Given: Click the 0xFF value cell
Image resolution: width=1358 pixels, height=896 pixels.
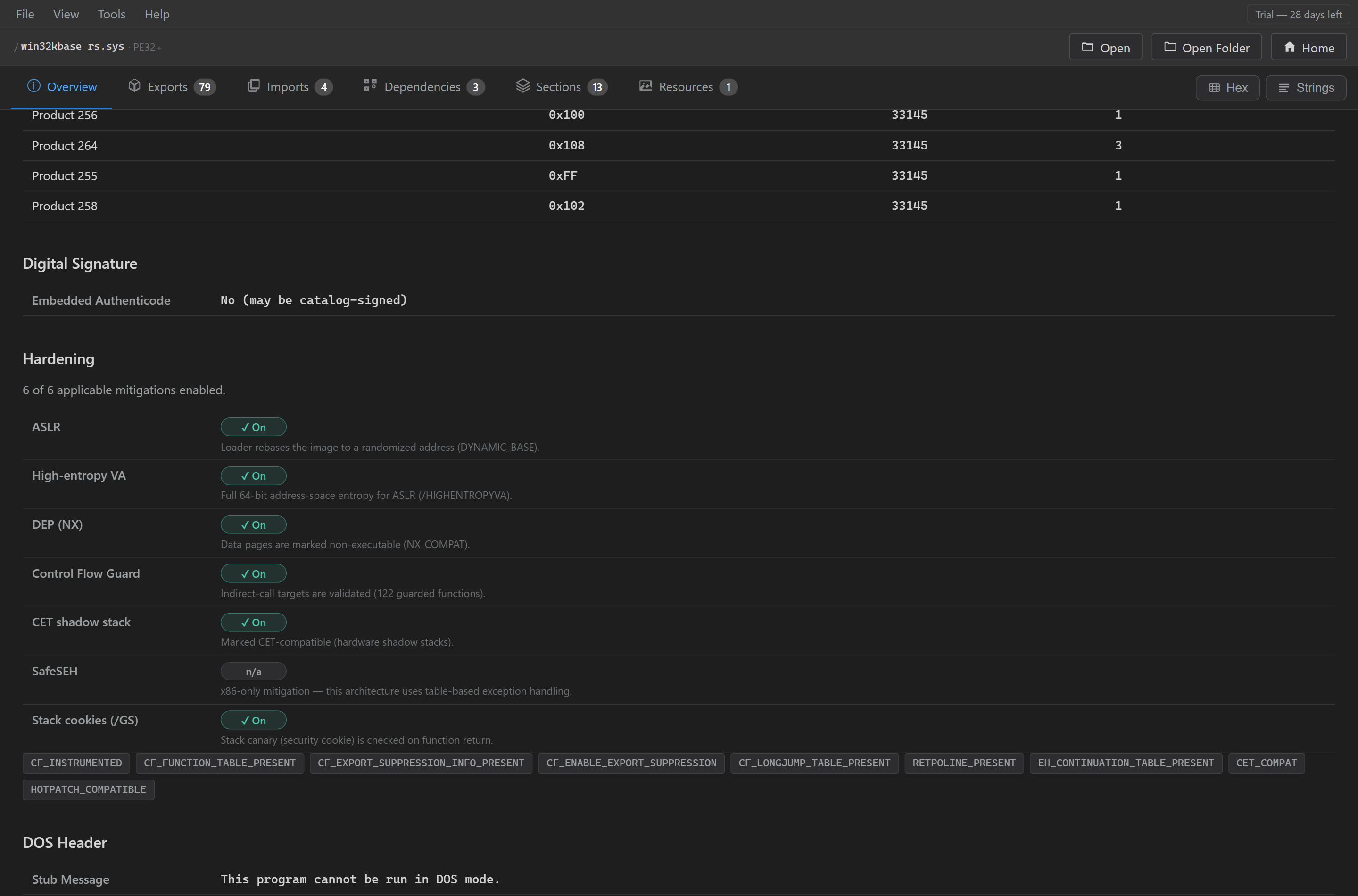Looking at the screenshot, I should pos(563,176).
